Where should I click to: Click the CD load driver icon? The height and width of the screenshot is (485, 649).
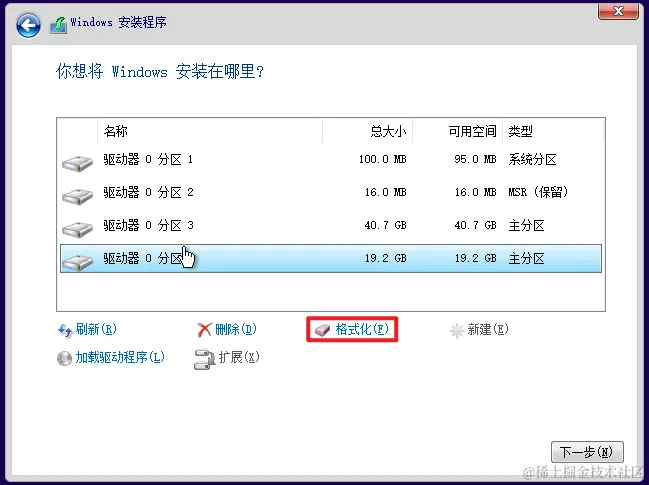click(64, 358)
